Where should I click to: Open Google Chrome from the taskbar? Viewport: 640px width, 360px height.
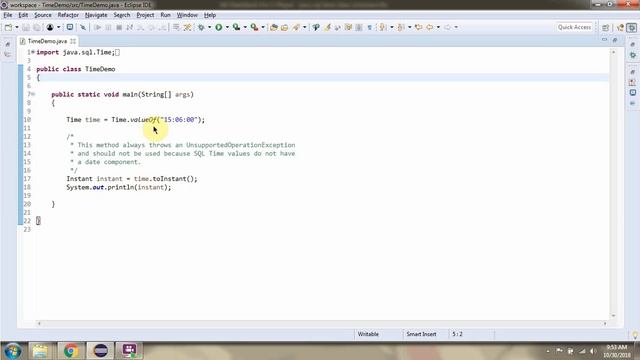tap(71, 351)
